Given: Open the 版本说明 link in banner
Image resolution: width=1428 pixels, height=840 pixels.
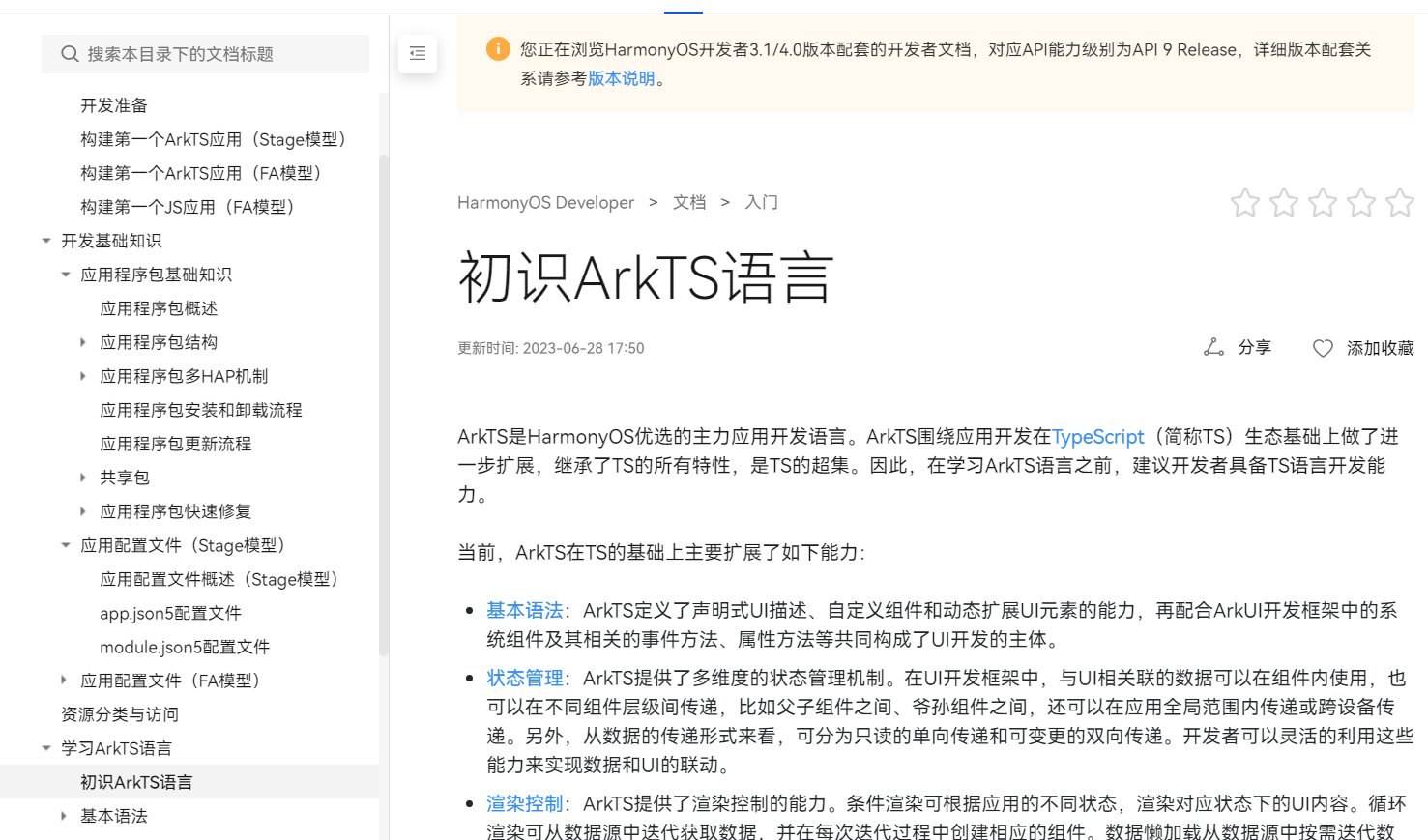Looking at the screenshot, I should click(622, 78).
